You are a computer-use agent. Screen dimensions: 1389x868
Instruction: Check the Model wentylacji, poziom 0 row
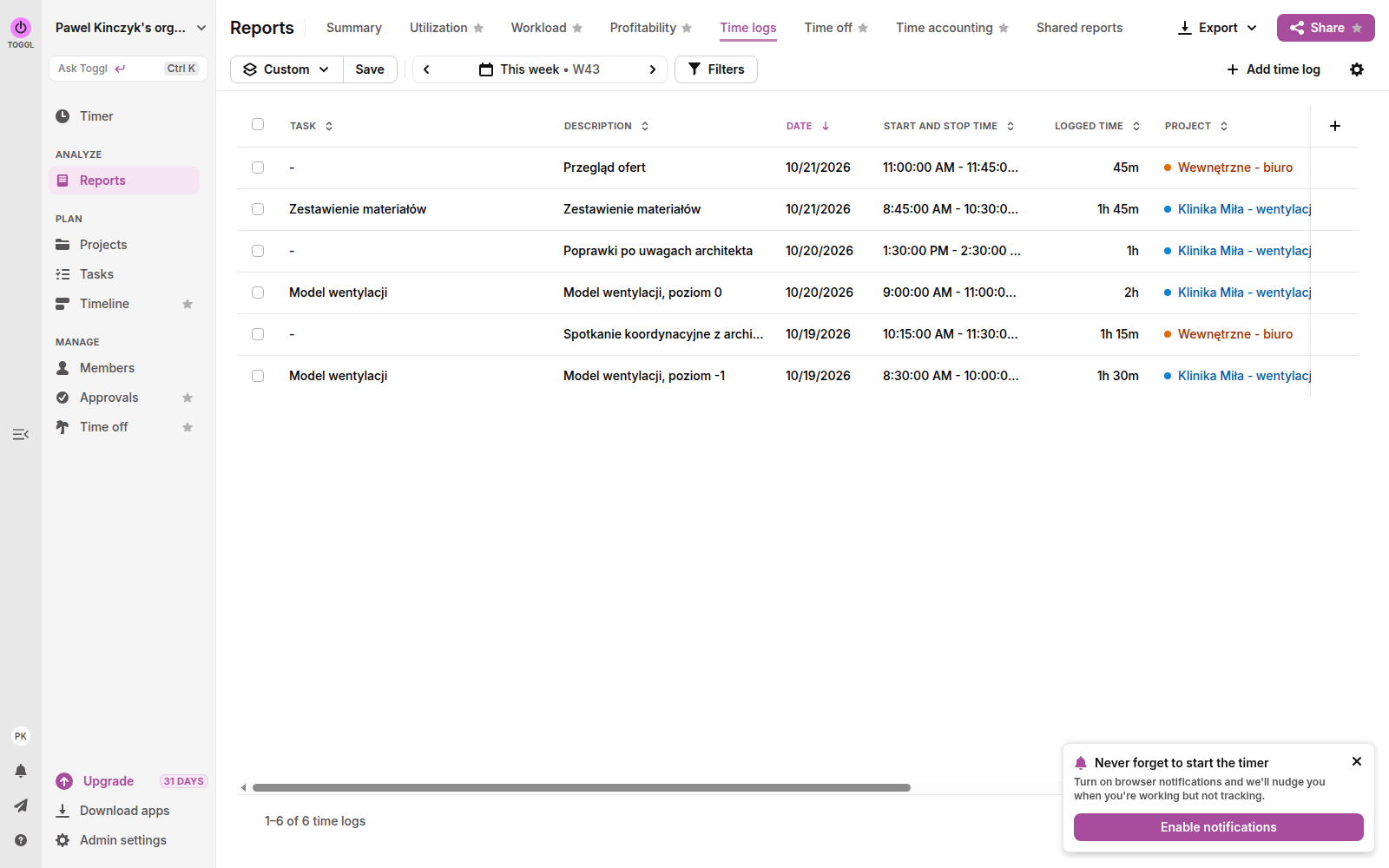pos(258,293)
